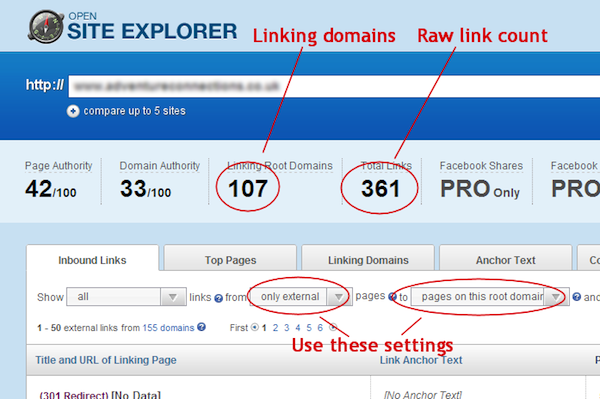Click the Total Links value 361
Viewport: 600px width, 399px height.
point(380,188)
